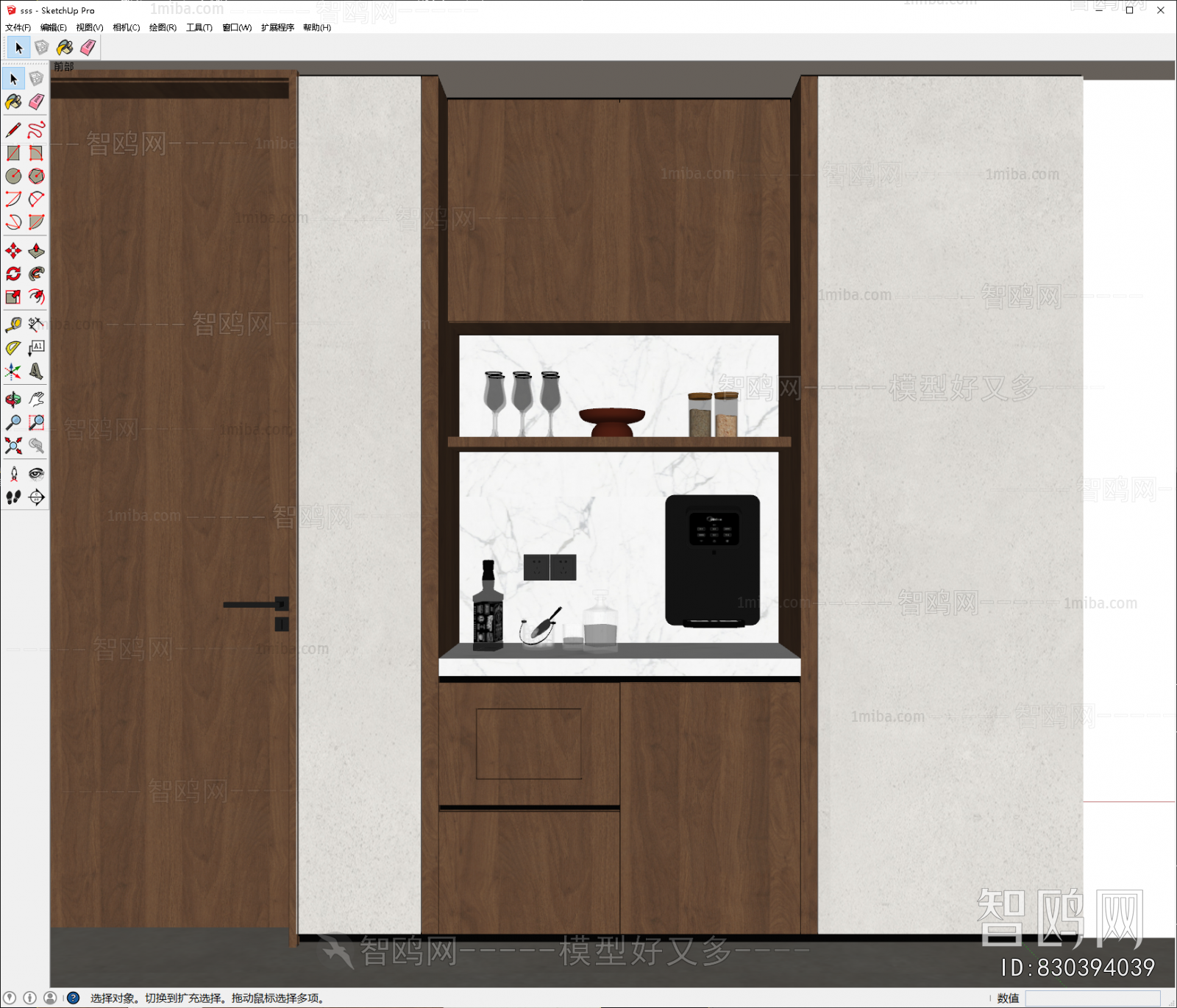Select the Tape Measure tool
1177x1008 pixels.
(13, 324)
